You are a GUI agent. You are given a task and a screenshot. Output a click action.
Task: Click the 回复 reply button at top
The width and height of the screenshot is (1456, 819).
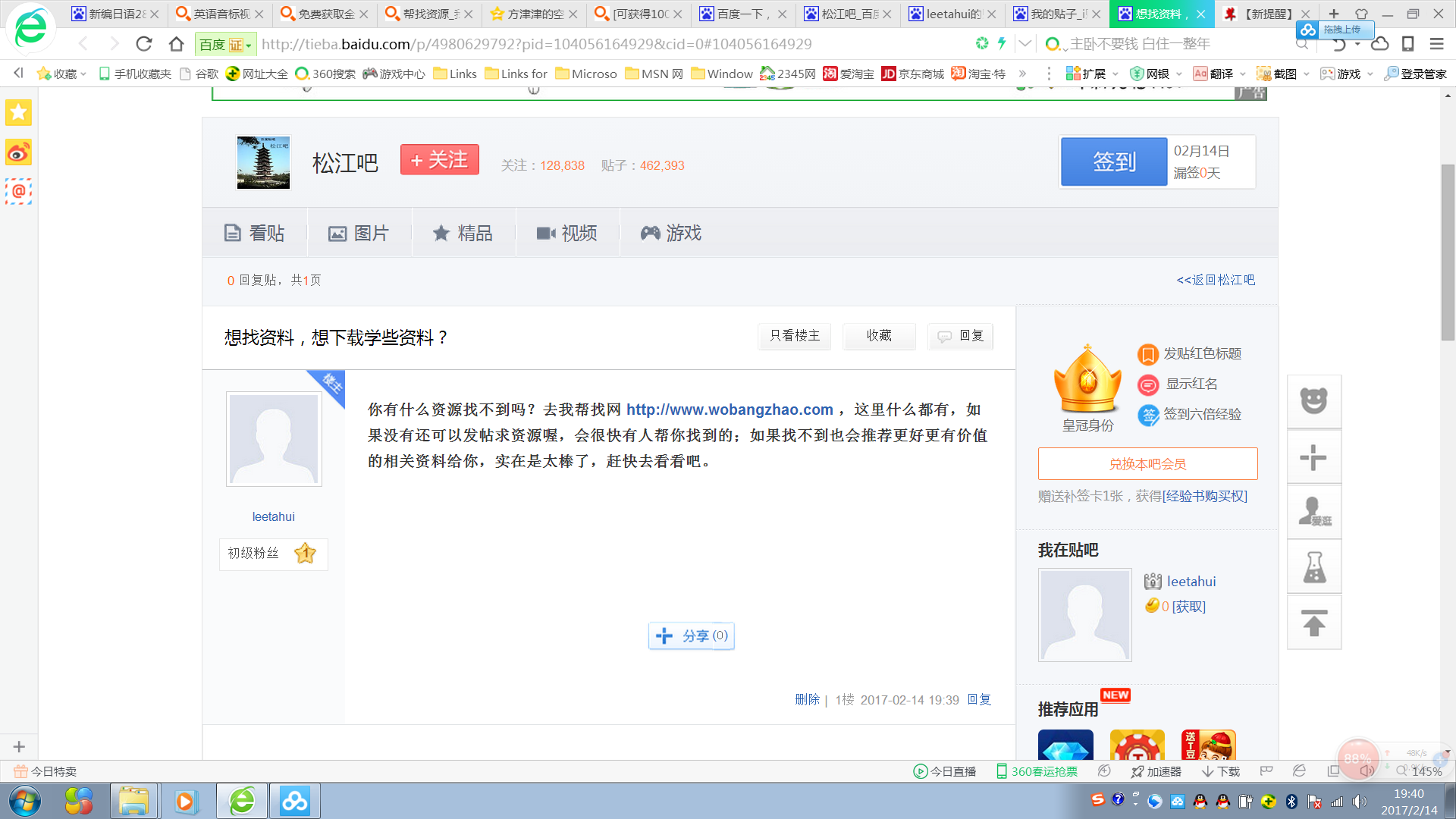point(960,335)
